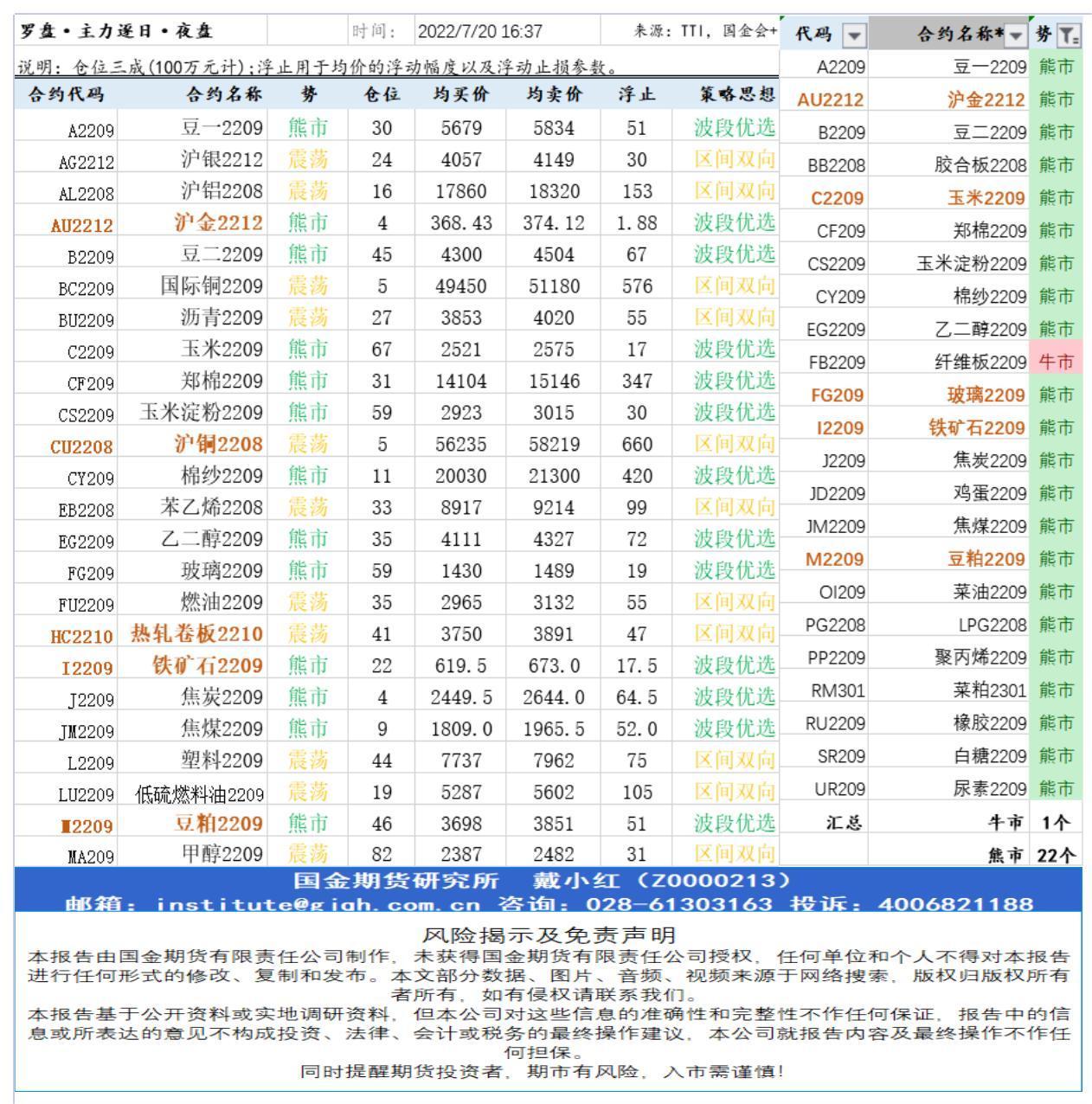The height and width of the screenshot is (1104, 1092).
Task: Select the 仓位 column header
Action: click(x=382, y=94)
